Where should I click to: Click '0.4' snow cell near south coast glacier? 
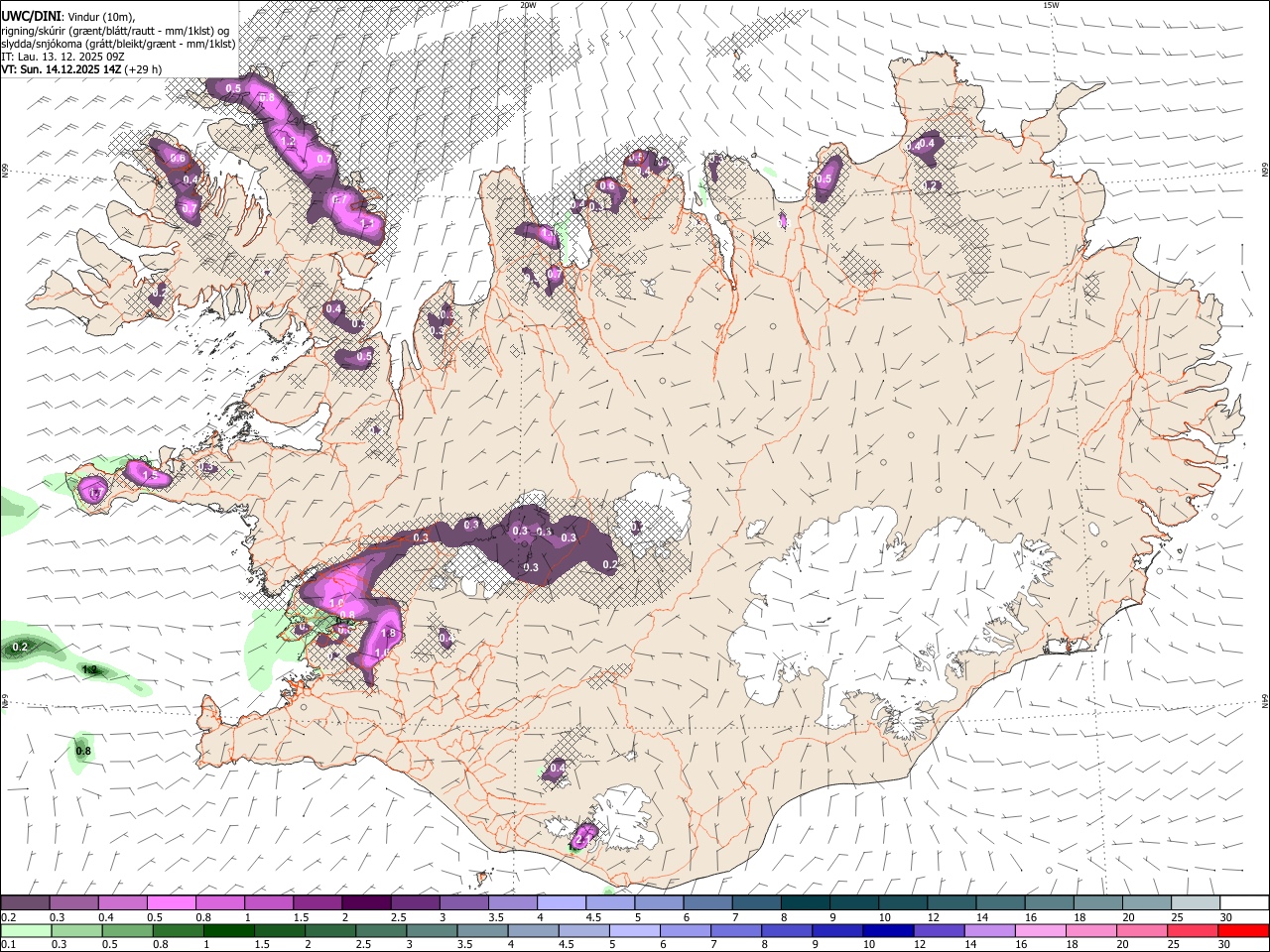tap(557, 768)
